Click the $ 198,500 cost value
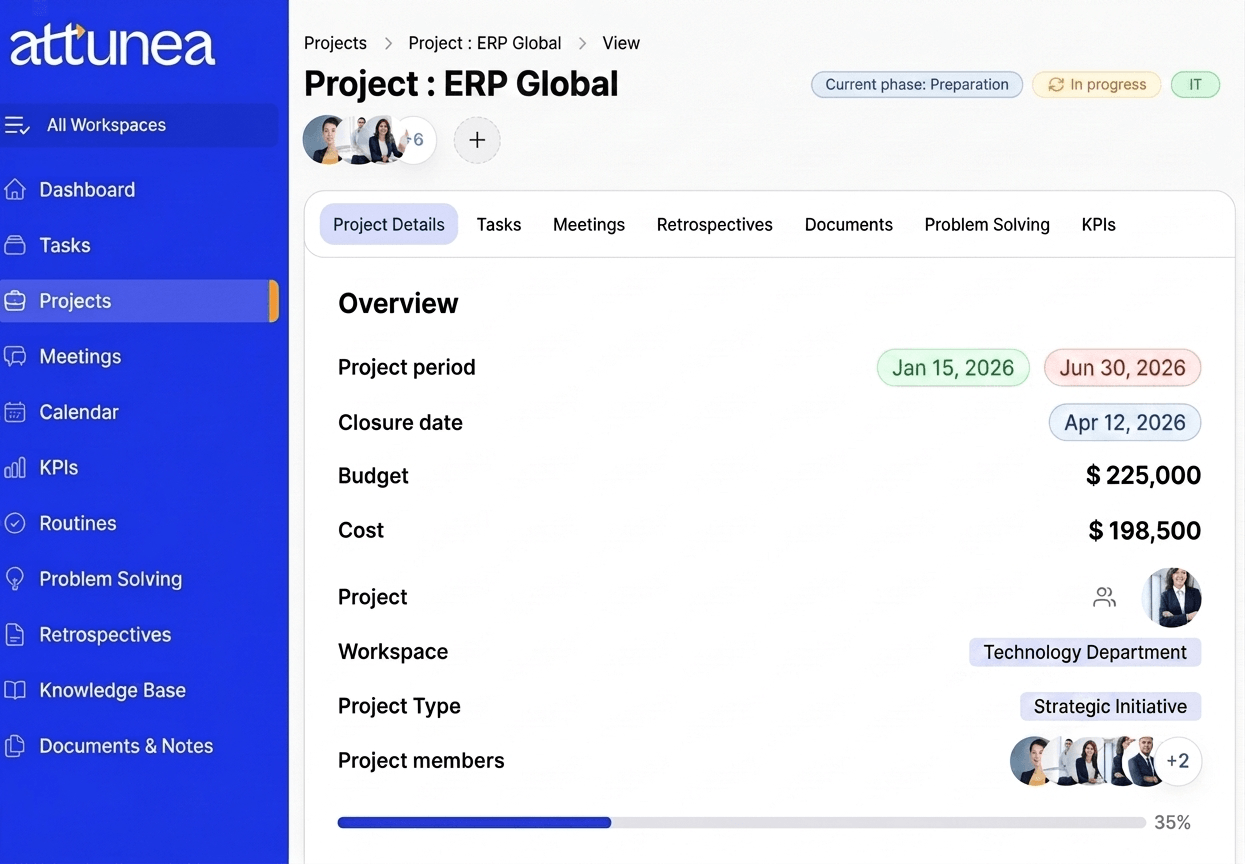The height and width of the screenshot is (864, 1245). [x=1145, y=531]
